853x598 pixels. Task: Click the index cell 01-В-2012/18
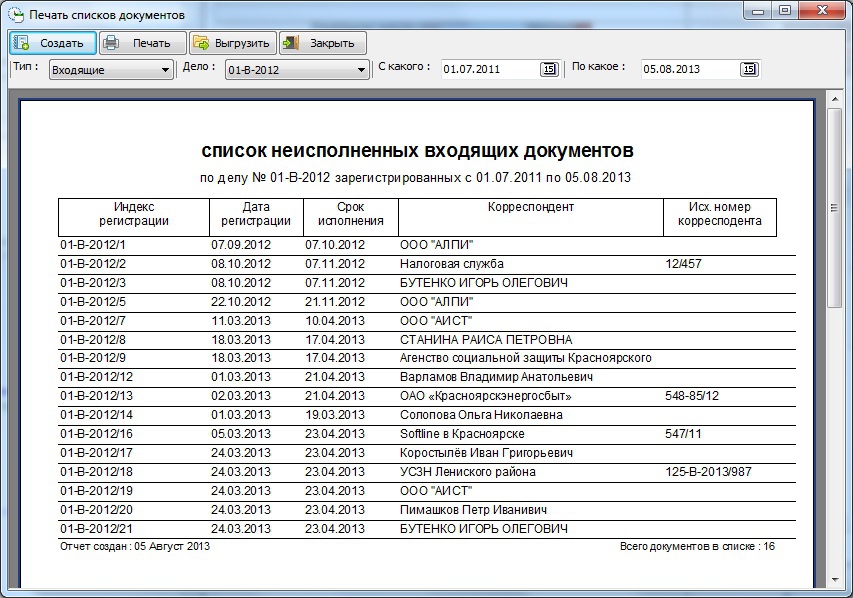[x=96, y=472]
